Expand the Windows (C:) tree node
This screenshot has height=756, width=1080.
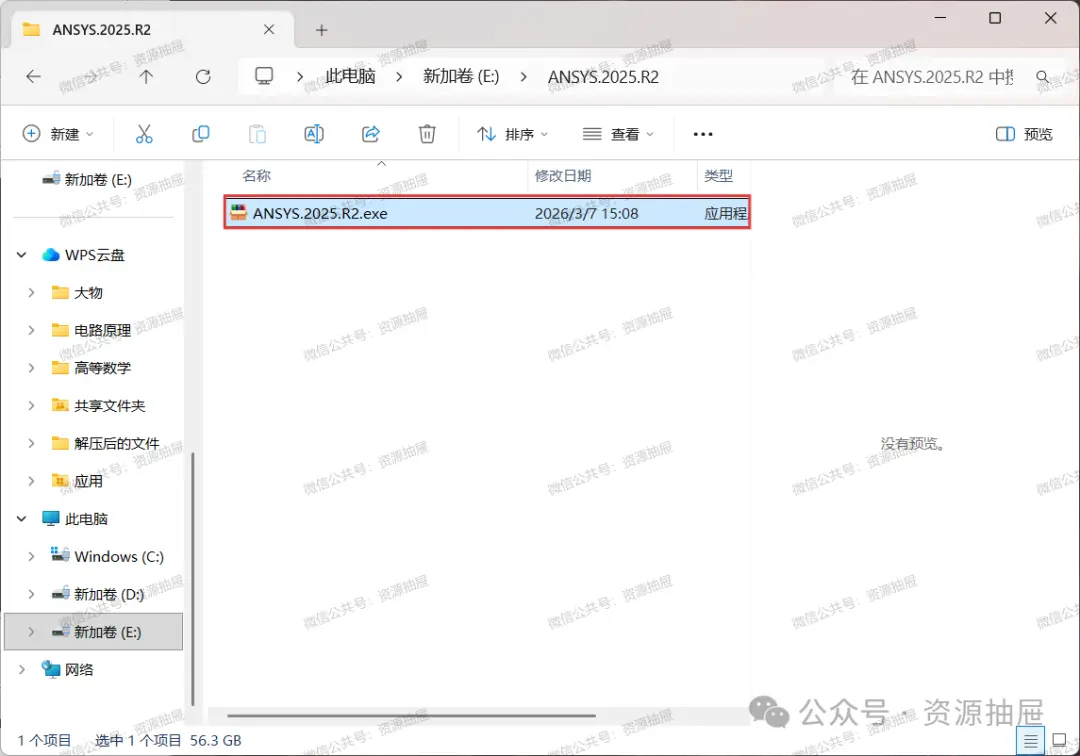[31, 556]
